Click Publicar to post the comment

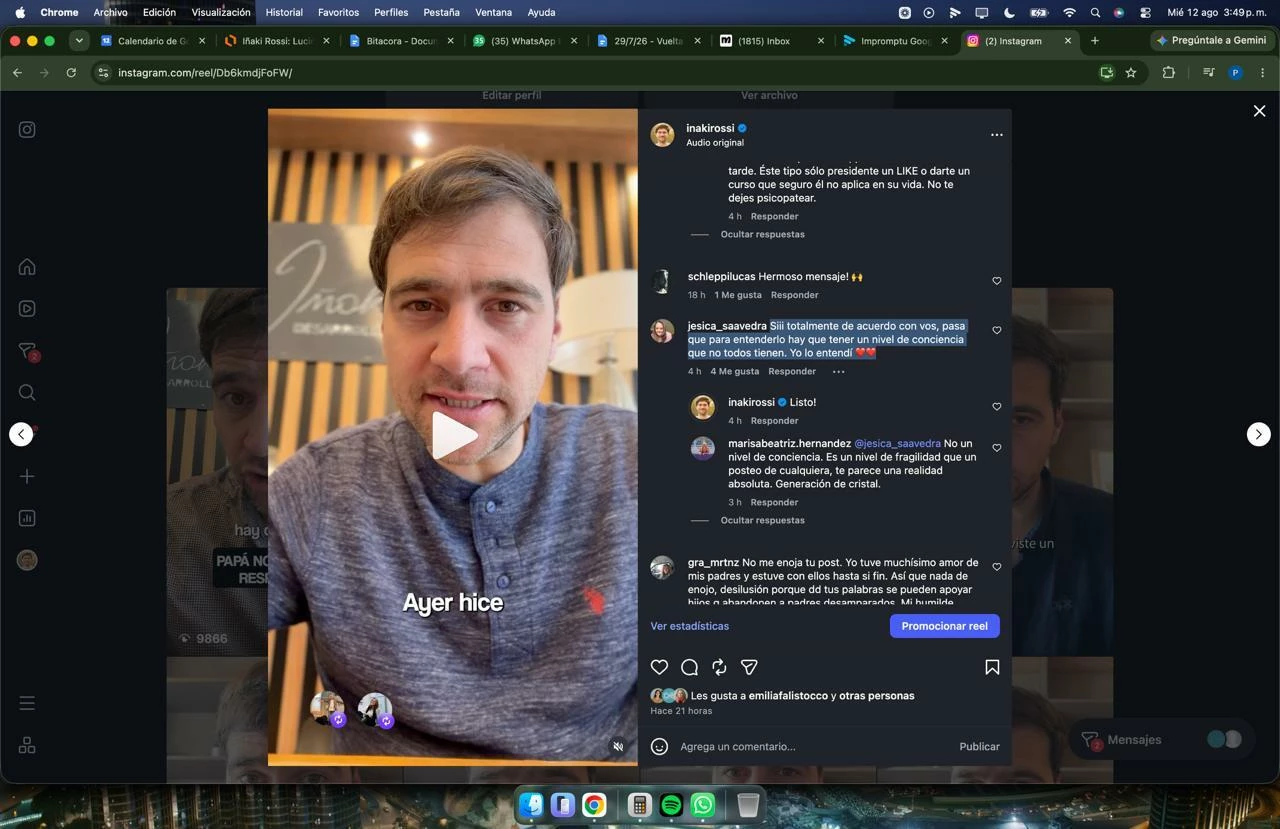[979, 746]
